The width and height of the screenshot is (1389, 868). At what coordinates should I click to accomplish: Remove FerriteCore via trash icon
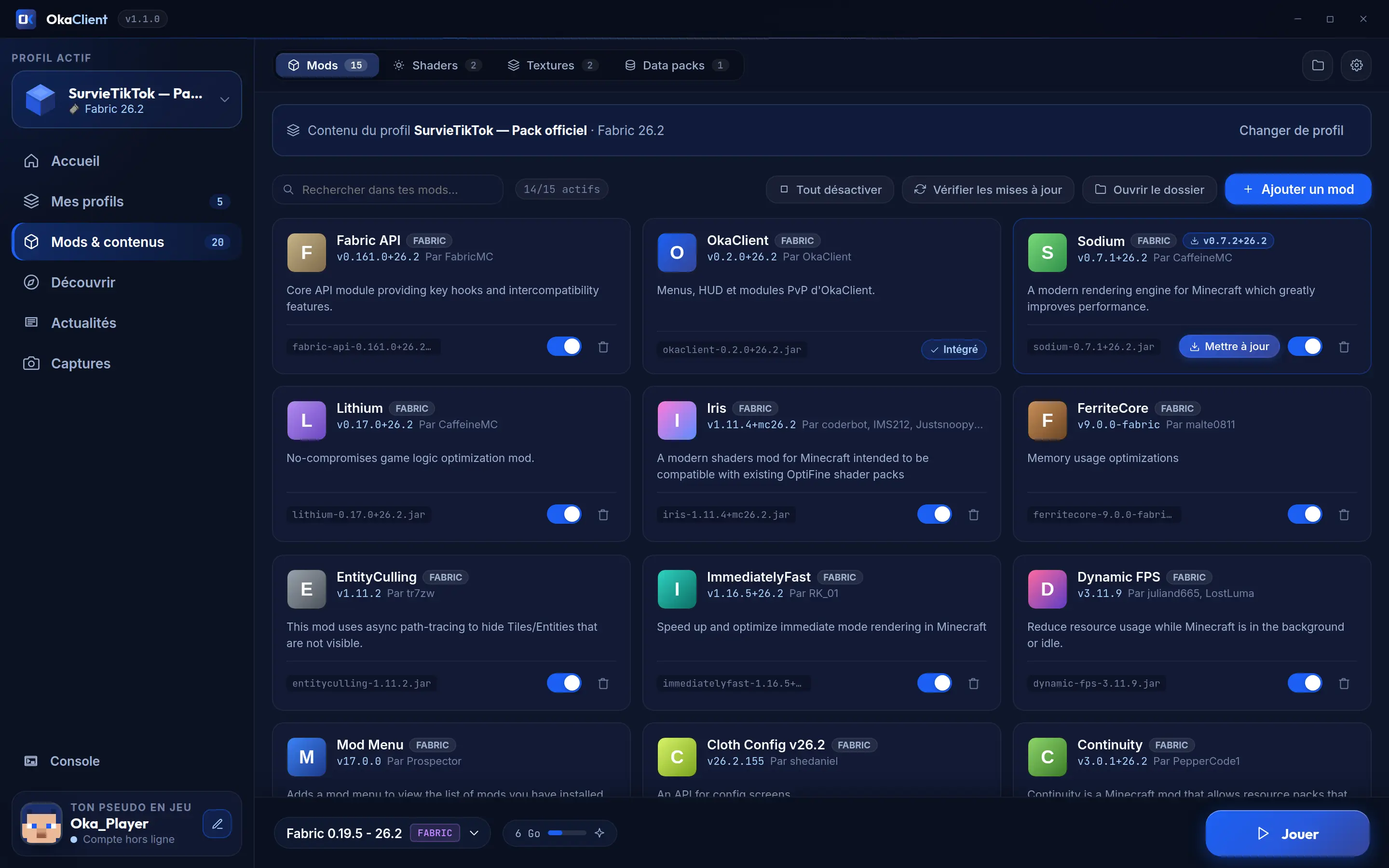[1344, 515]
